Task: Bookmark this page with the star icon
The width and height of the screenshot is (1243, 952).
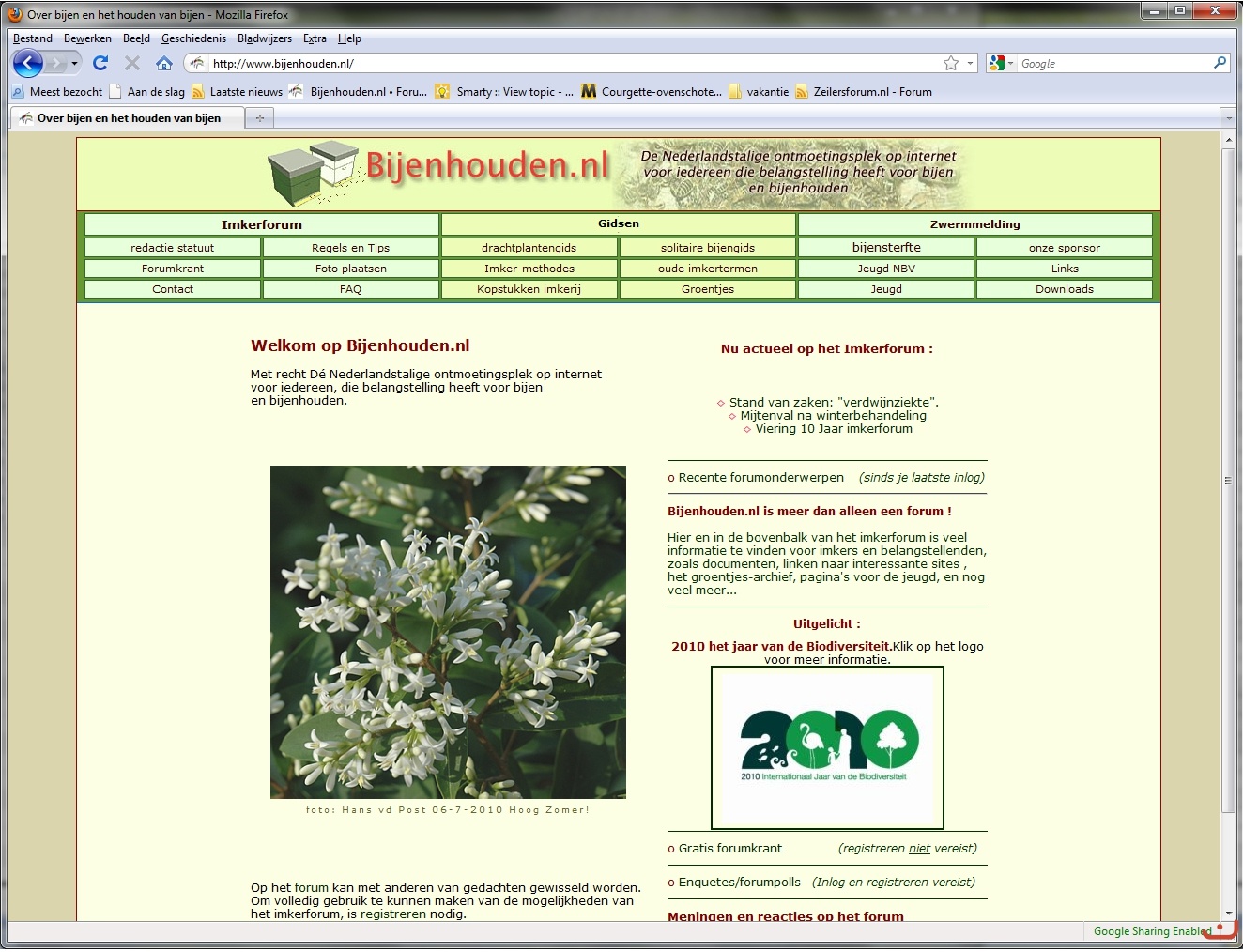Action: tap(951, 63)
